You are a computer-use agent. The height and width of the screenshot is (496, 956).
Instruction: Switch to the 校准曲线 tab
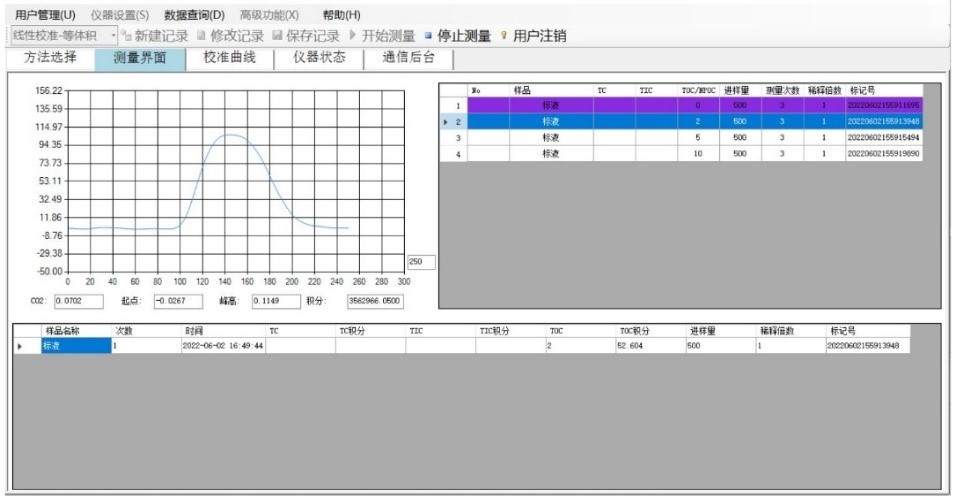[x=229, y=58]
